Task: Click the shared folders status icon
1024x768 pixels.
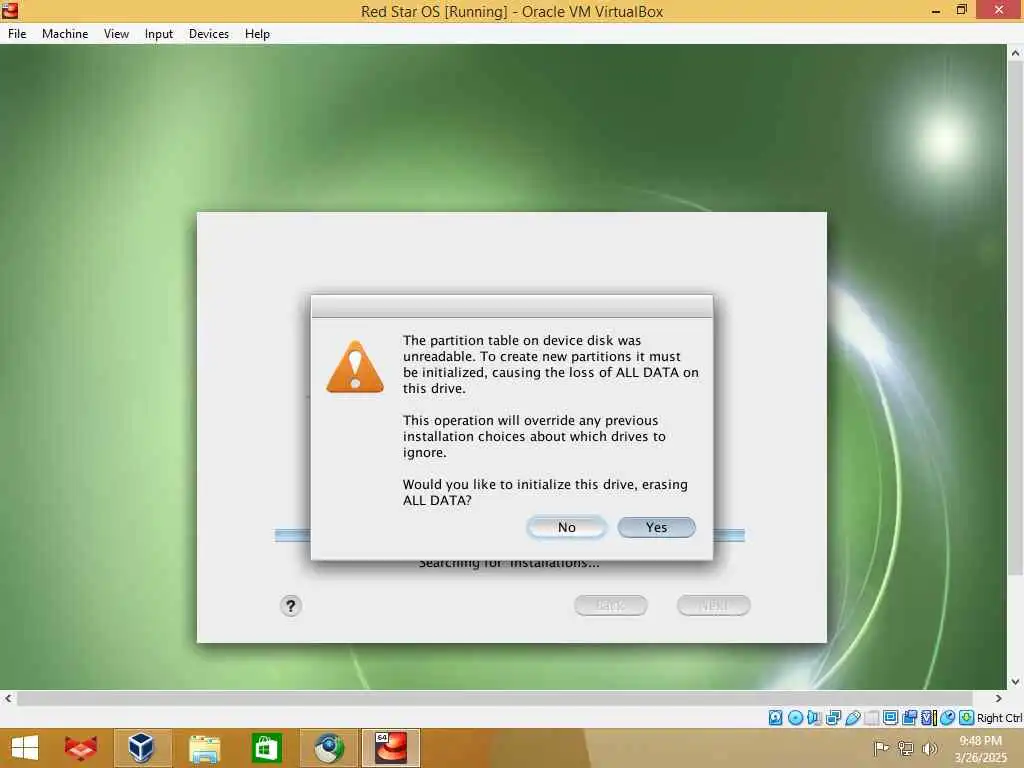Action: 871,718
